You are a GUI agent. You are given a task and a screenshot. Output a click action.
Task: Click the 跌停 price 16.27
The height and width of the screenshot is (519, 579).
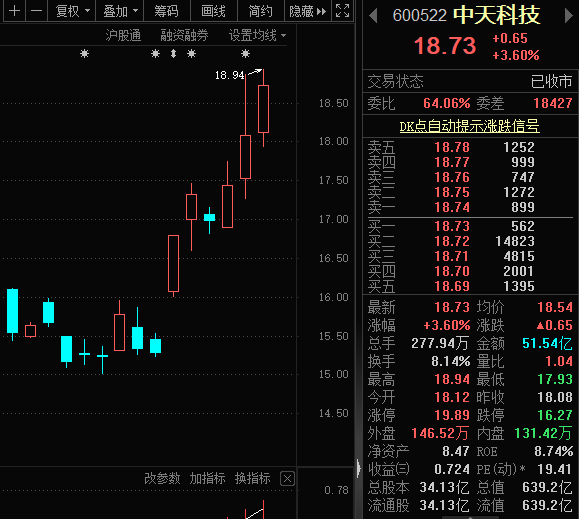pyautogui.click(x=555, y=415)
